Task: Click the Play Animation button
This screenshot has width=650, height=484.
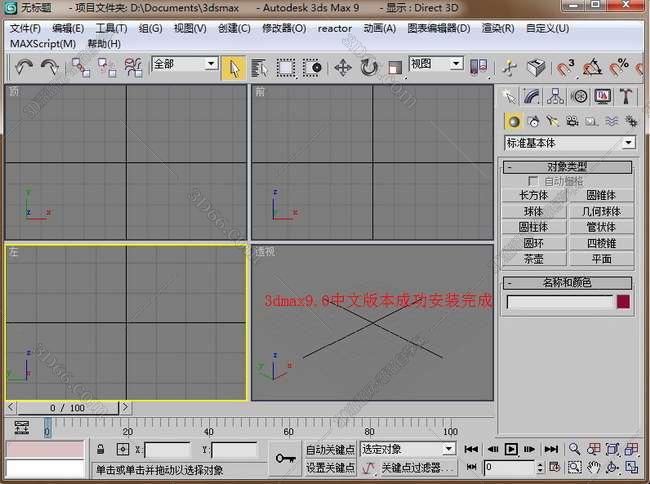Action: (511, 449)
